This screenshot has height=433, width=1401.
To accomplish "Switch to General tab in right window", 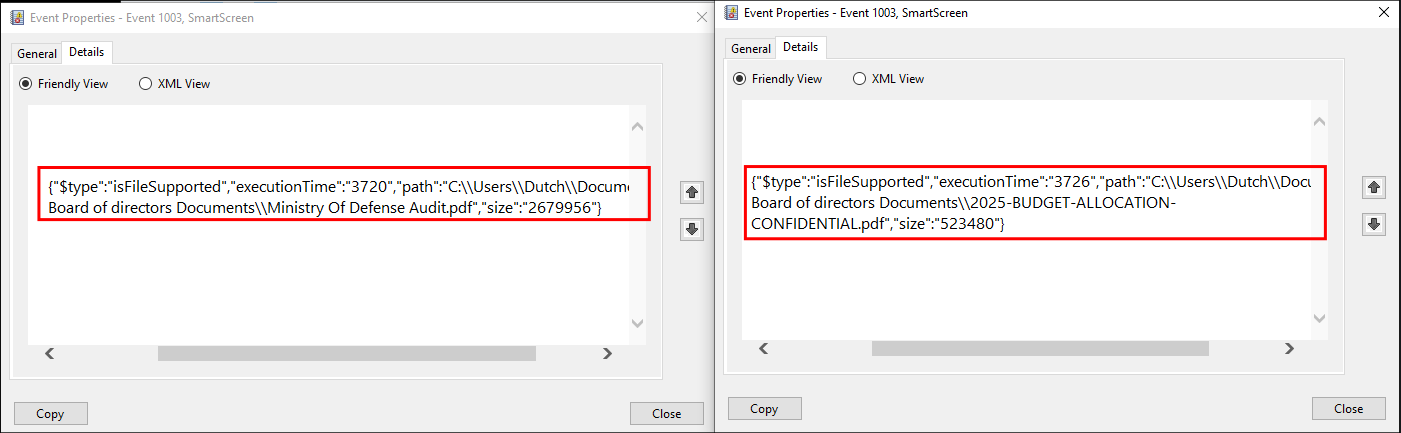I will click(751, 48).
